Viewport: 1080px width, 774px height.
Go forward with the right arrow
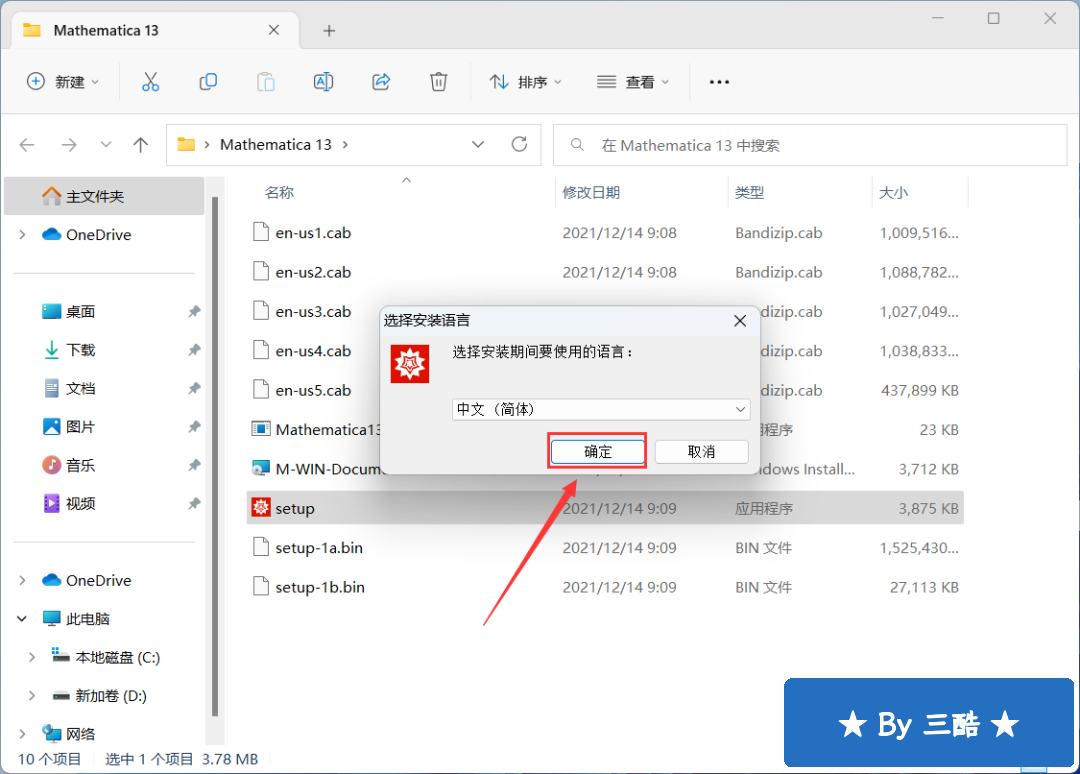69,145
